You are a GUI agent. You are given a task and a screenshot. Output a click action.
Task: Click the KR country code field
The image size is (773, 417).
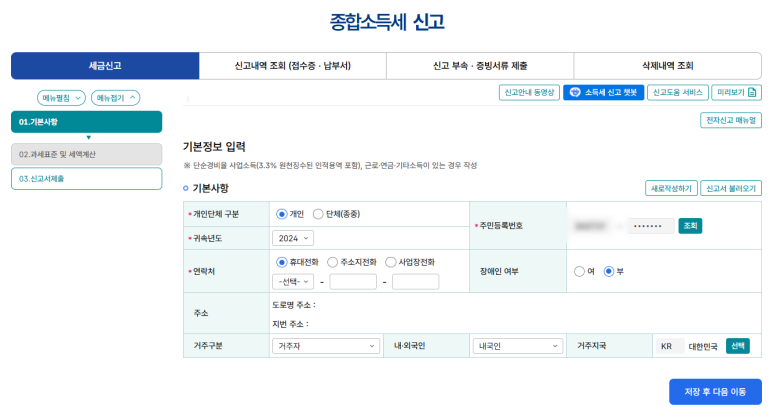coord(669,346)
